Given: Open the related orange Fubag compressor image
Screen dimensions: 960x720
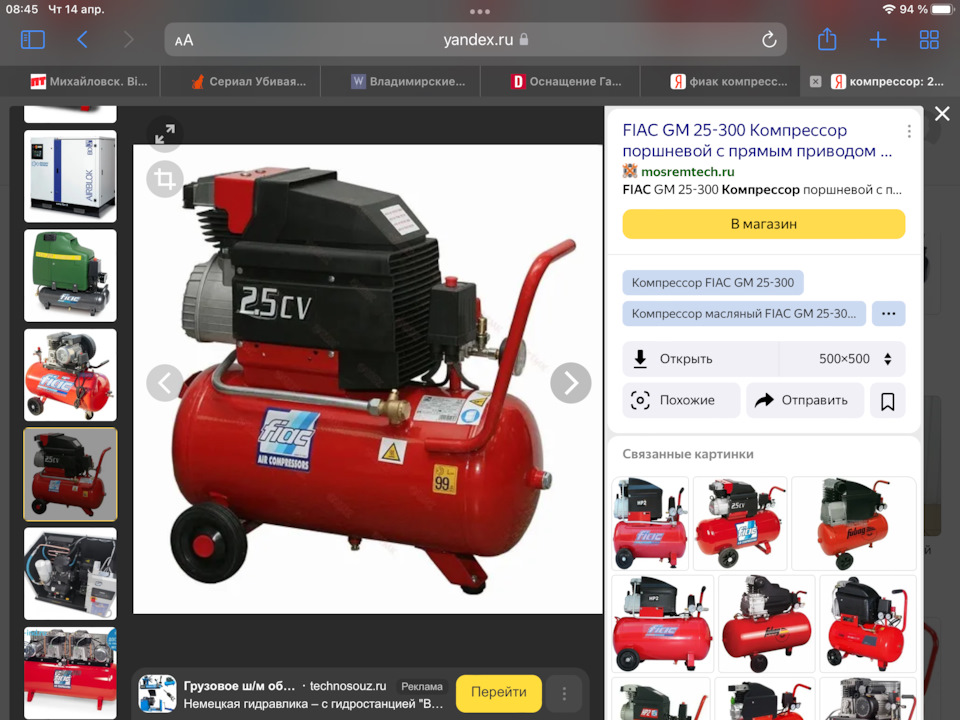Looking at the screenshot, I should [x=853, y=523].
